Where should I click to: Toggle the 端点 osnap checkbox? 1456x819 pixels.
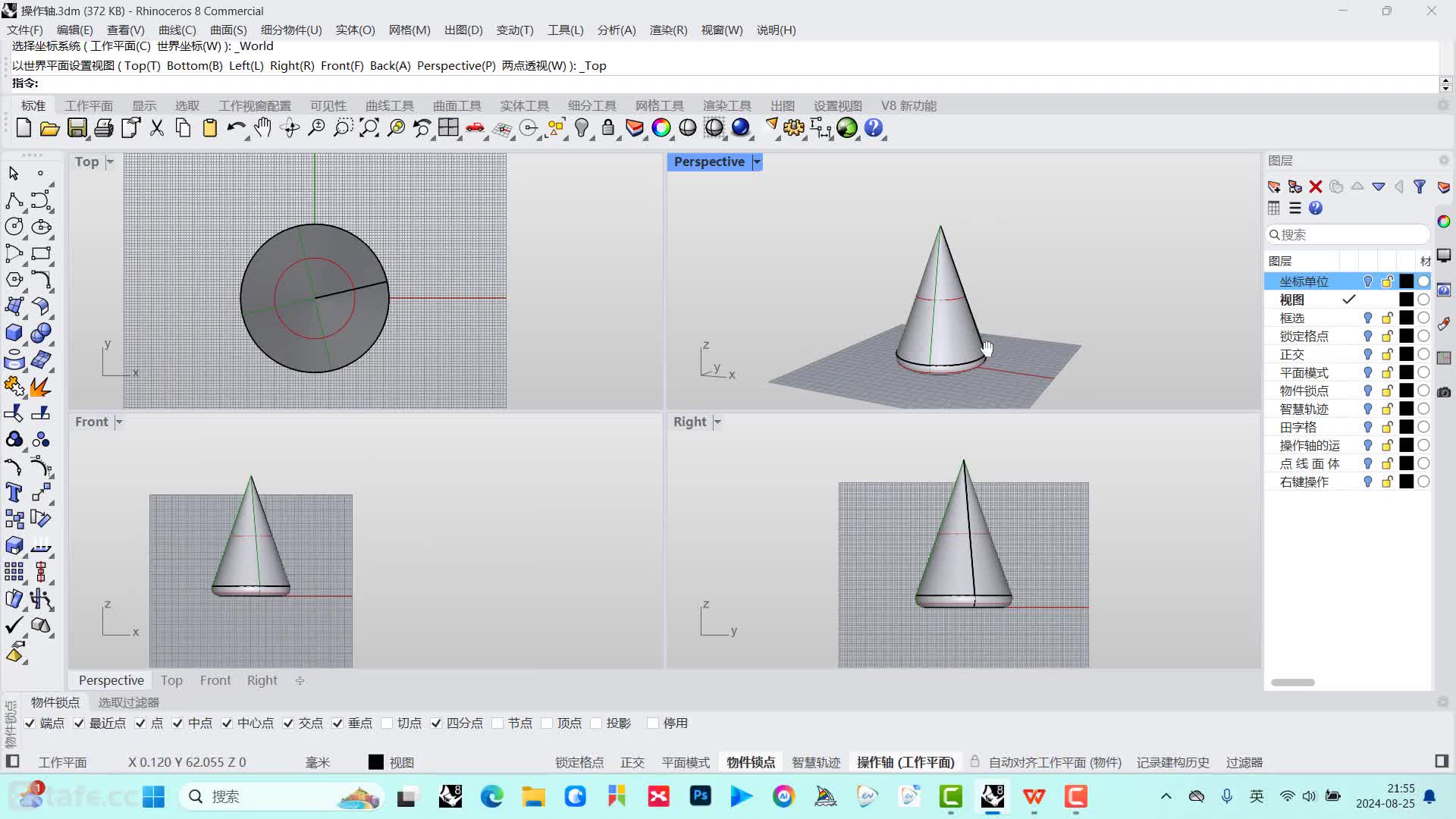[x=30, y=723]
